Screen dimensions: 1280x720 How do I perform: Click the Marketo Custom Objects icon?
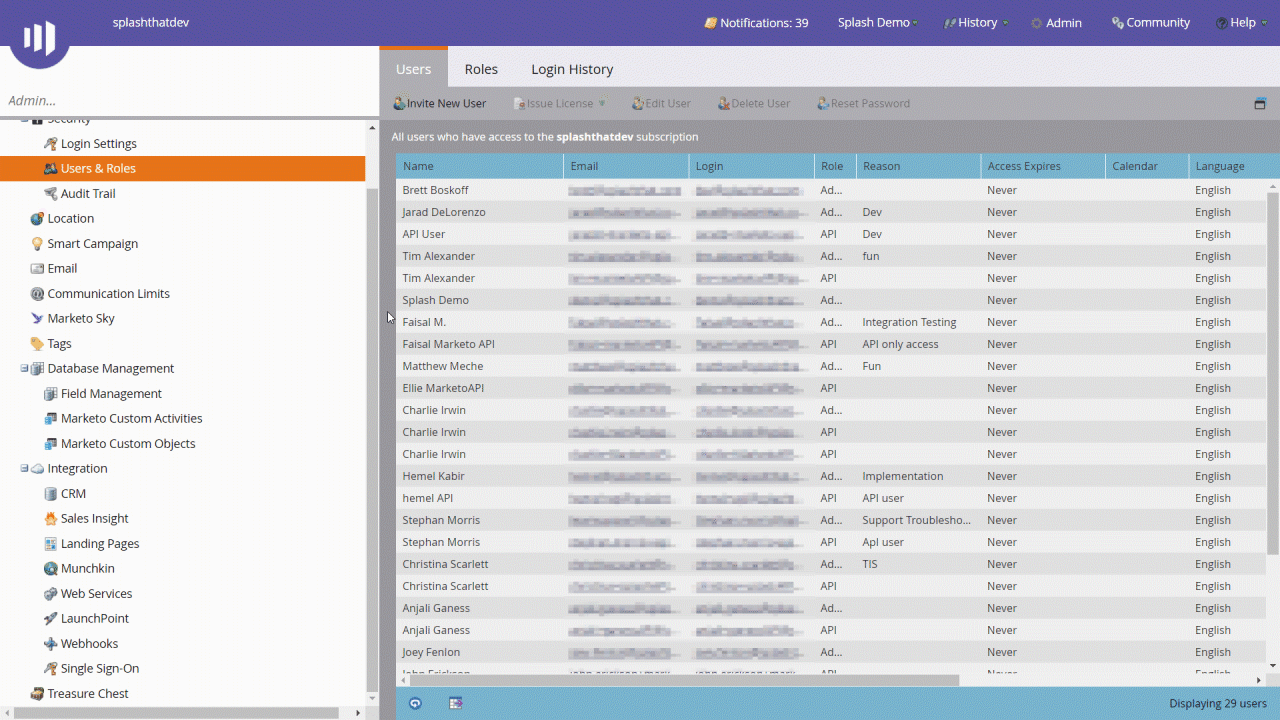point(50,444)
